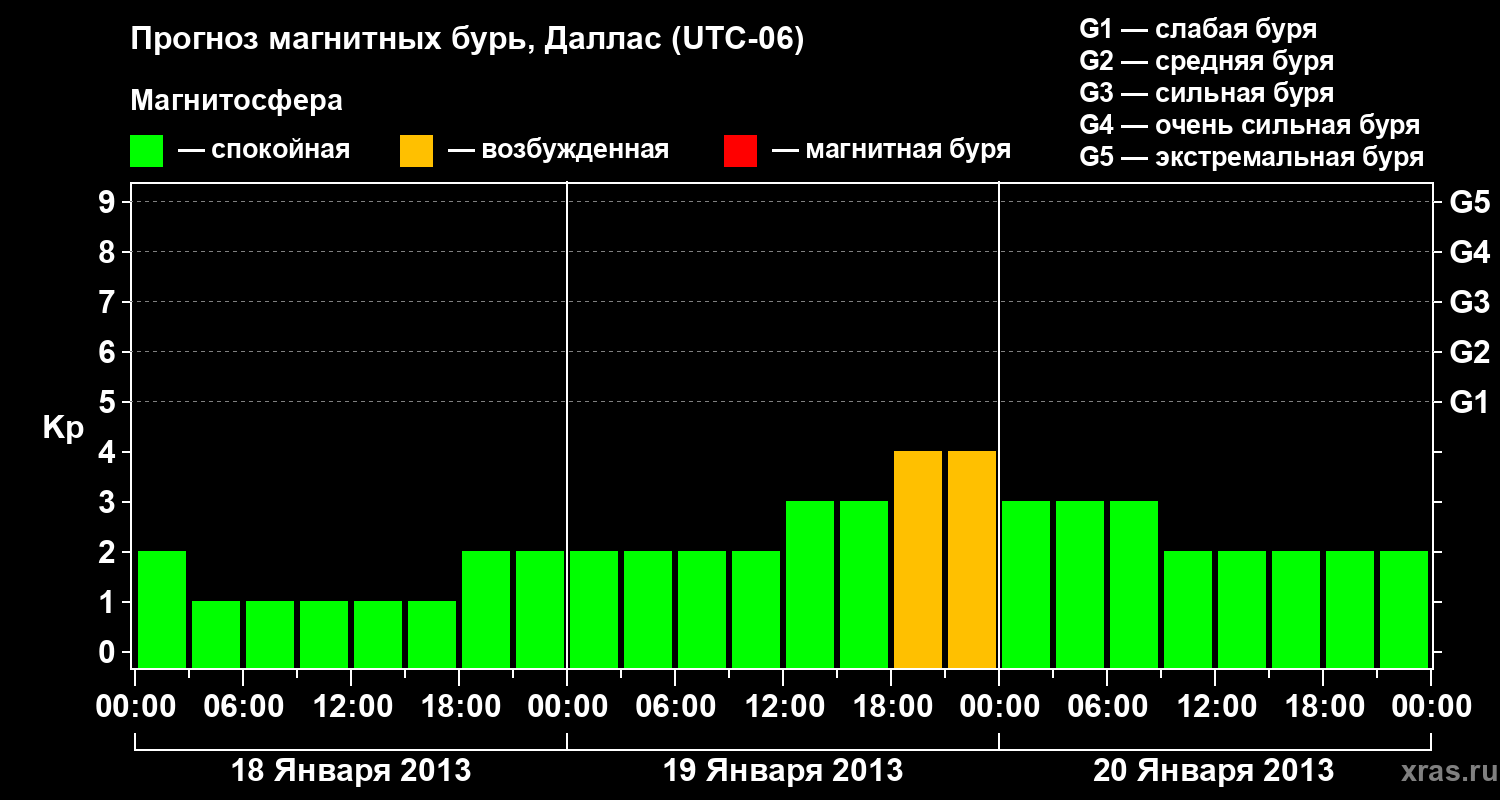
Task: Click the '— спокойная' legend label
Action: 264,150
